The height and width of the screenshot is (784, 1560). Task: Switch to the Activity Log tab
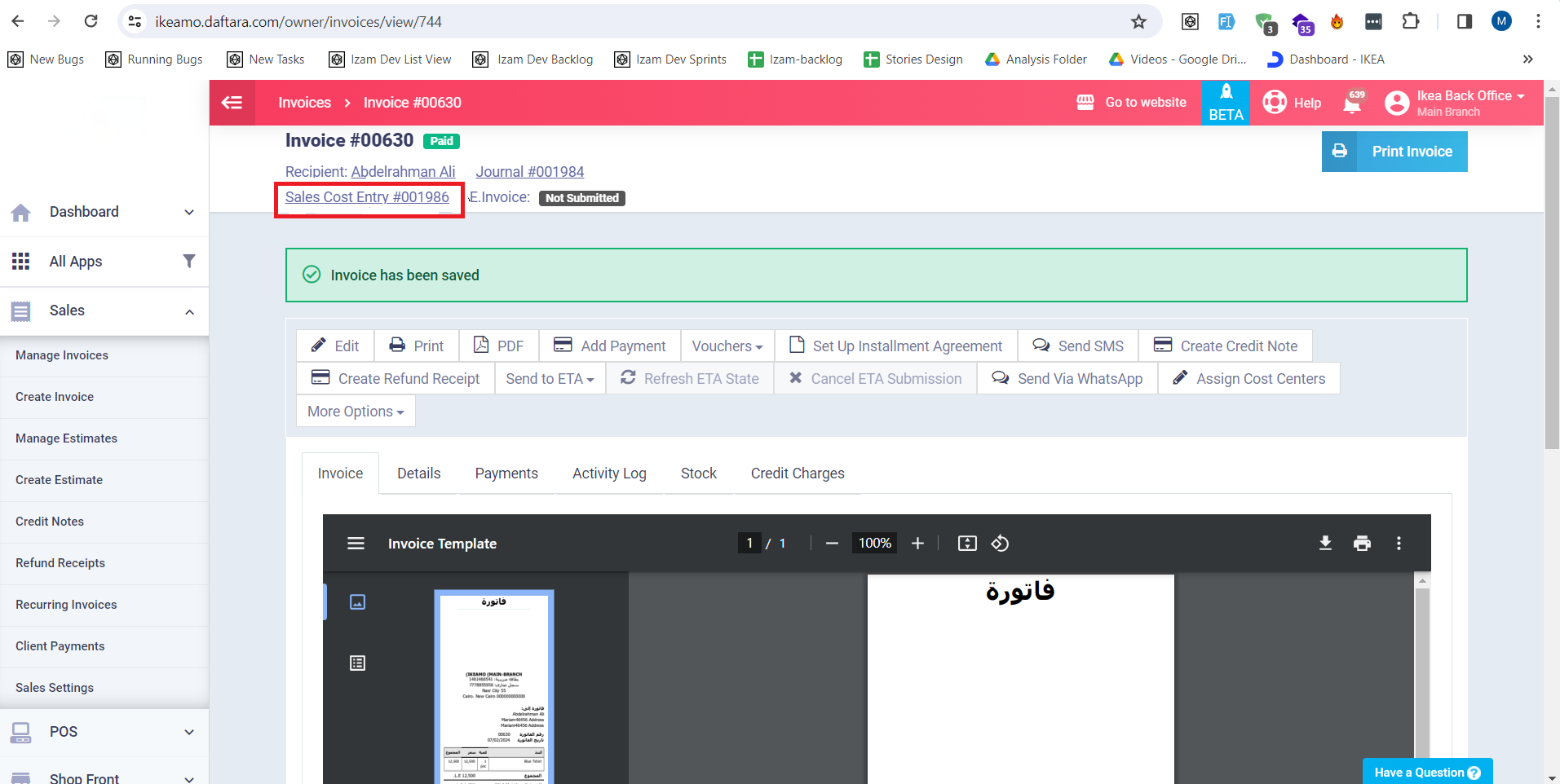coord(609,473)
